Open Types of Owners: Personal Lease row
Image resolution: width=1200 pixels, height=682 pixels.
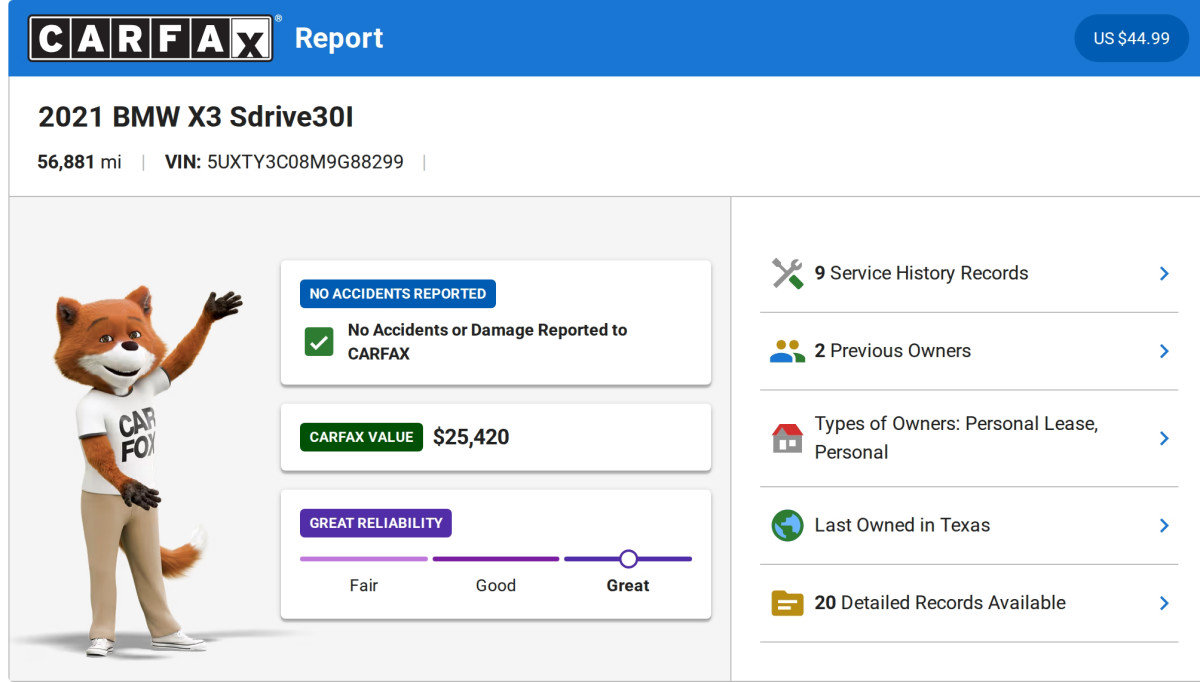tap(969, 438)
